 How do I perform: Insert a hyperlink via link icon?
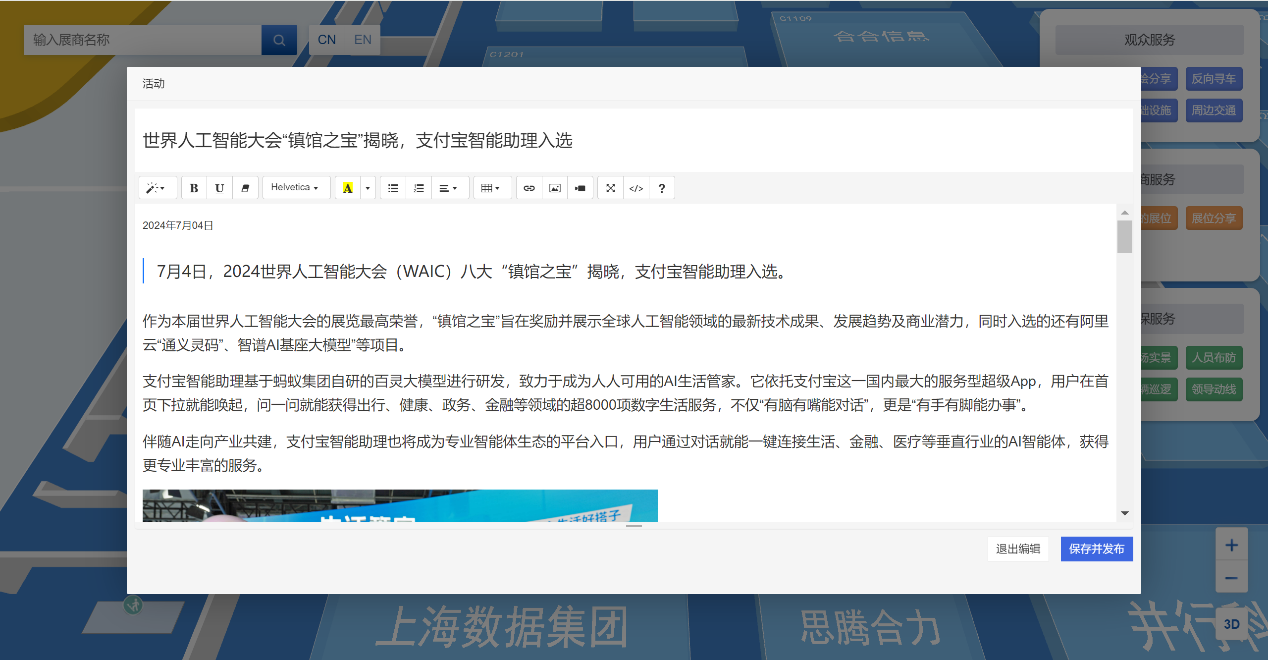[x=529, y=188]
